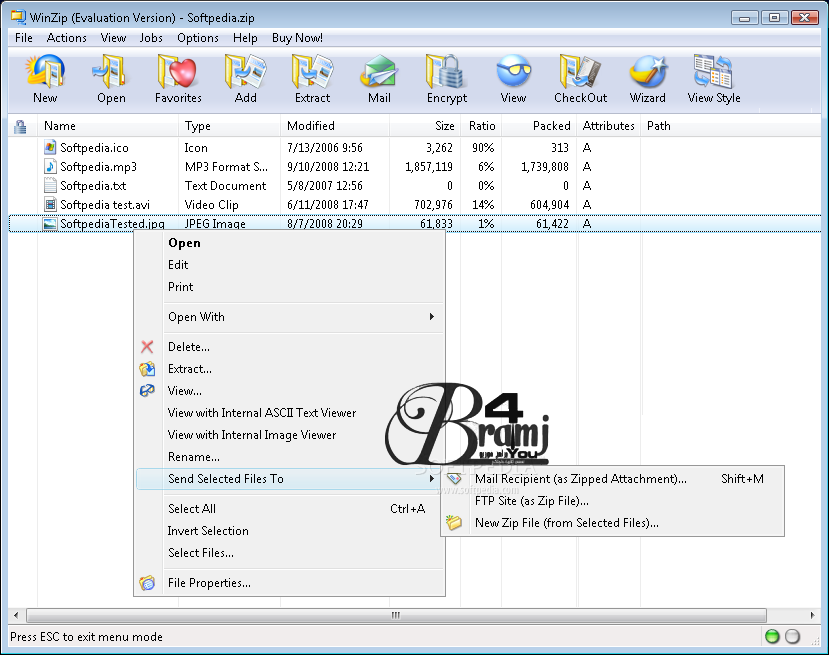Expand Send Selected Files To submenu
This screenshot has width=829, height=655.
coord(288,479)
